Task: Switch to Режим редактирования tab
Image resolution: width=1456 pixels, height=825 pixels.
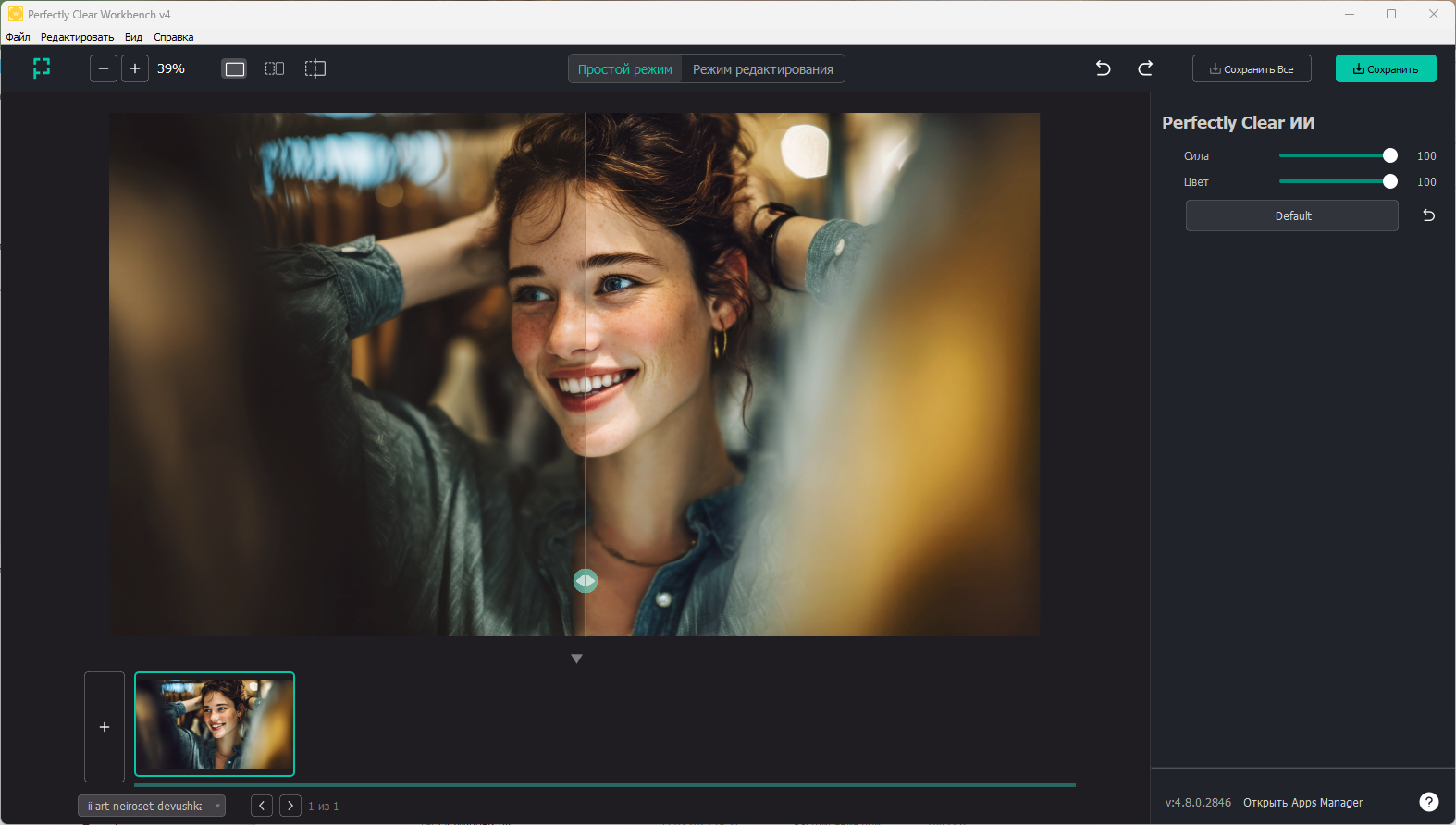Action: [x=762, y=69]
